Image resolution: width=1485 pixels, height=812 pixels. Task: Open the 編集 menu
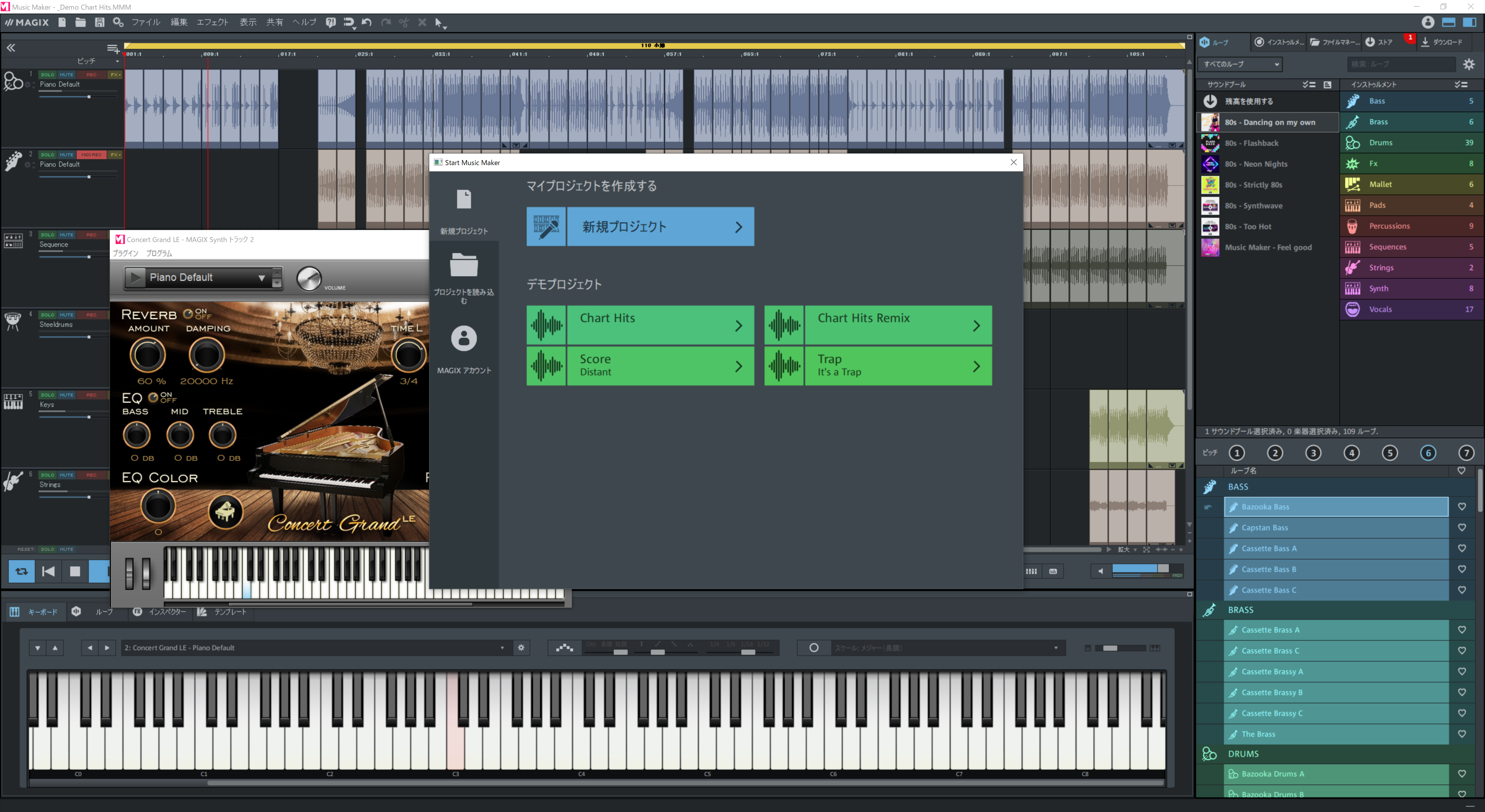click(179, 22)
